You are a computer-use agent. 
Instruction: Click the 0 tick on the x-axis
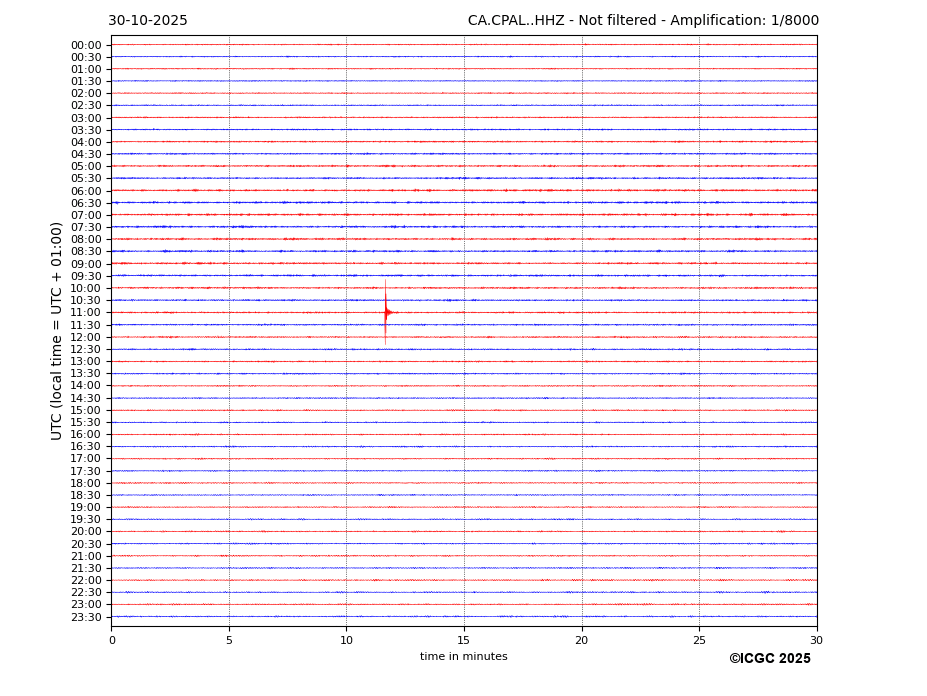pyautogui.click(x=112, y=640)
